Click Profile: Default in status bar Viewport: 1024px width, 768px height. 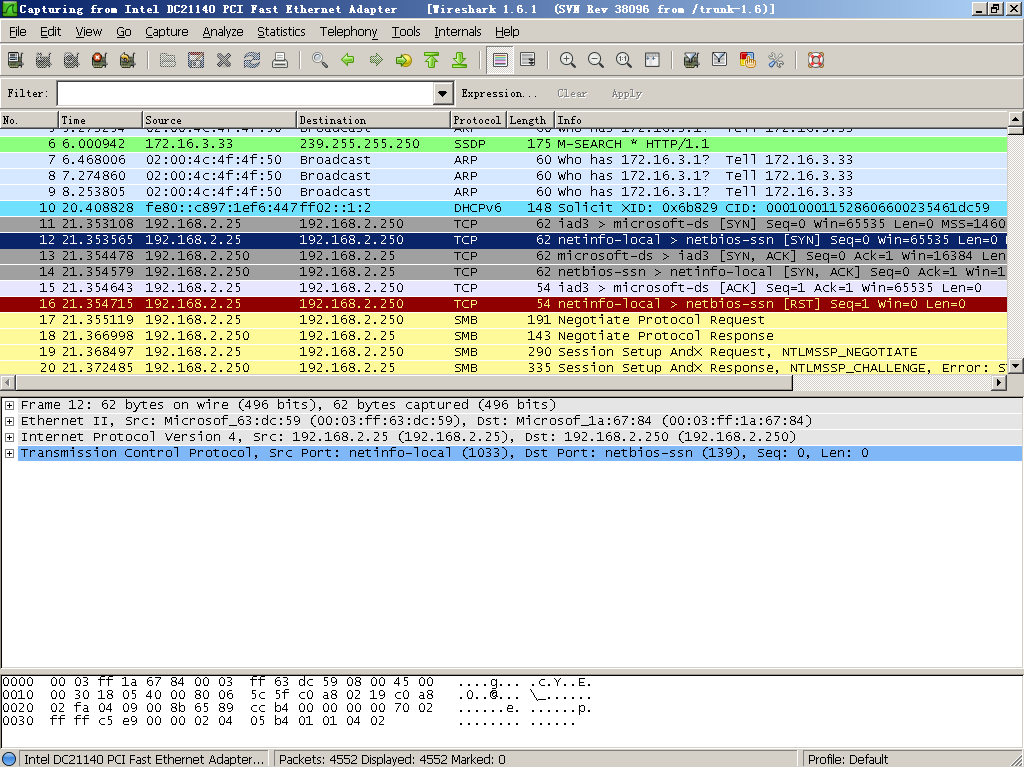(848, 760)
